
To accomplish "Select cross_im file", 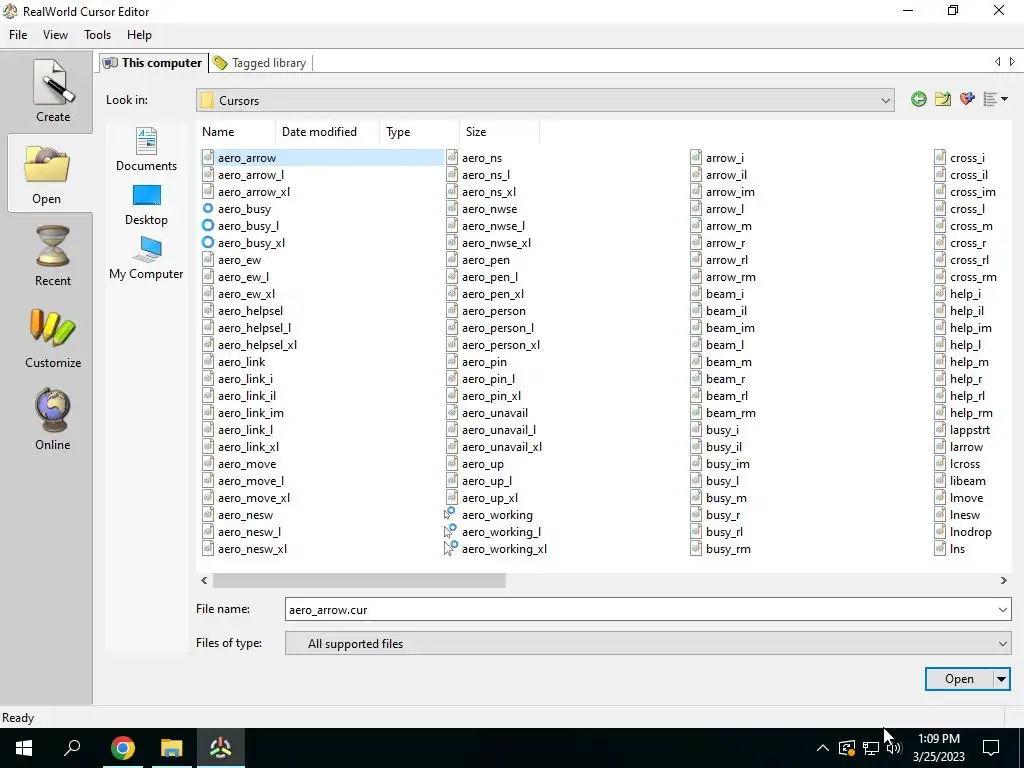I will (x=965, y=191).
